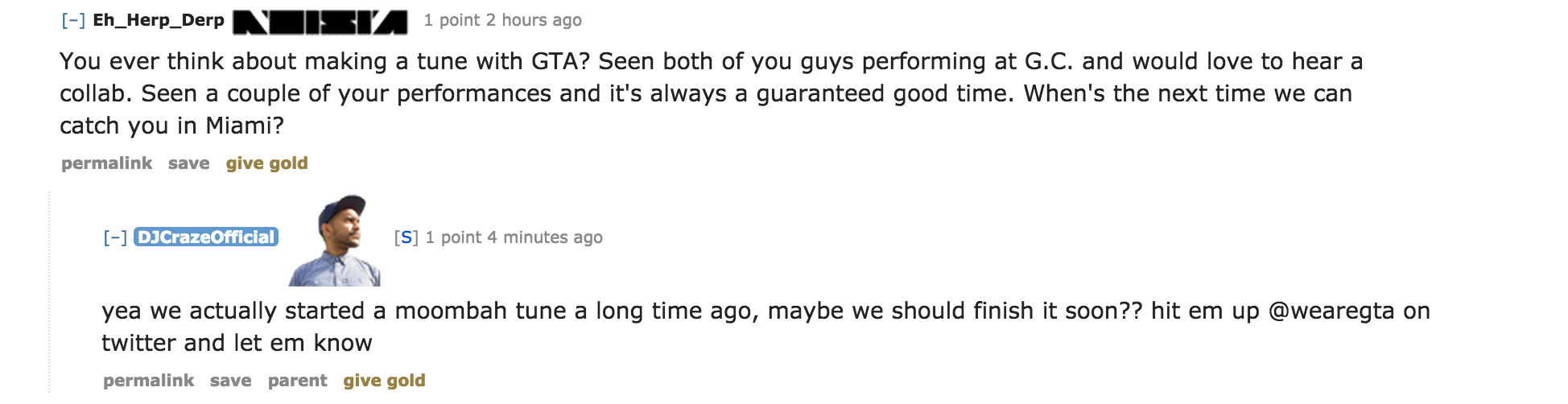Image resolution: width=1568 pixels, height=404 pixels.
Task: Go to parent of DJCrazeOfficial's reply
Action: [x=297, y=381]
